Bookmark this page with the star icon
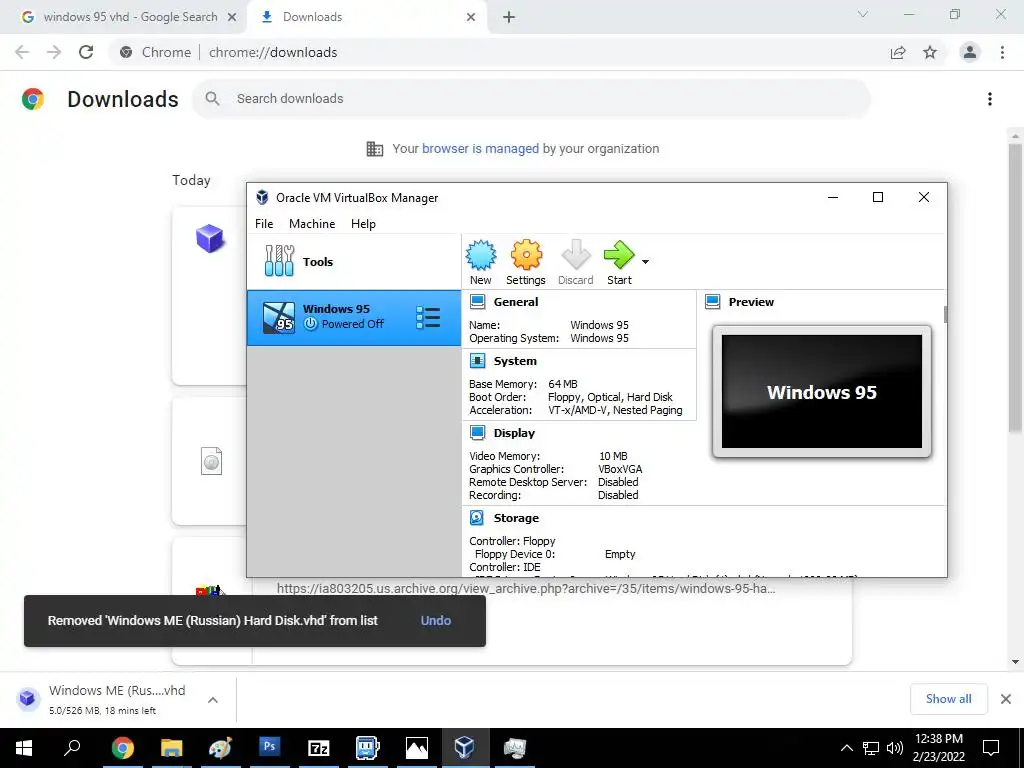Image resolution: width=1024 pixels, height=768 pixels. point(930,52)
